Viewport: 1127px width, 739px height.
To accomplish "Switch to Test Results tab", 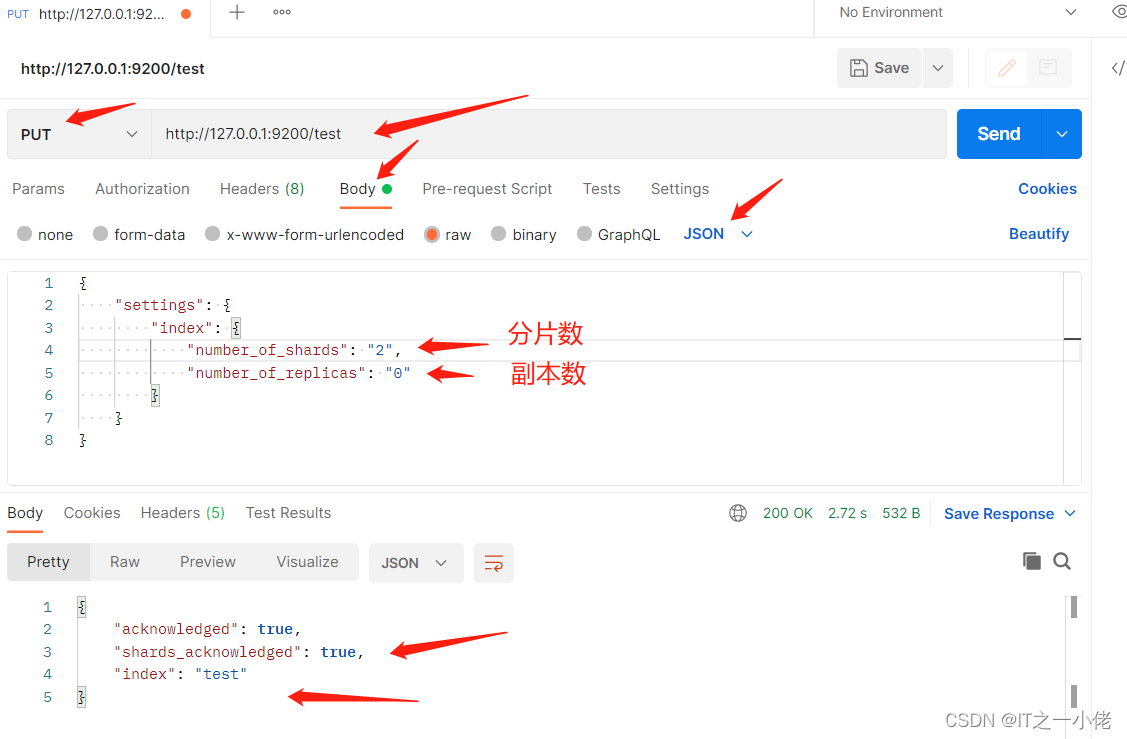I will coord(288,513).
